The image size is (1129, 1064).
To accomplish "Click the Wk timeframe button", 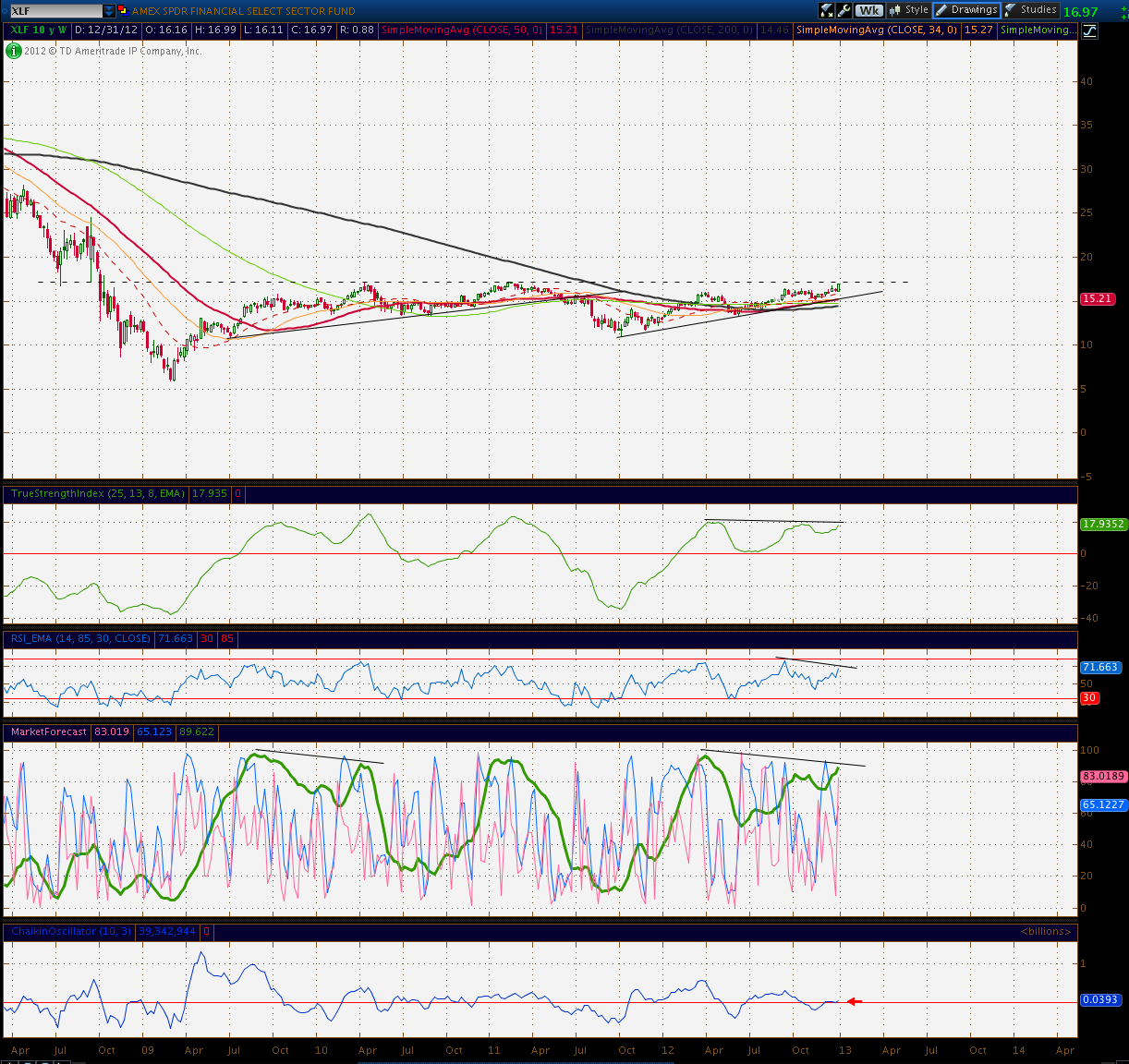I will pos(868,10).
